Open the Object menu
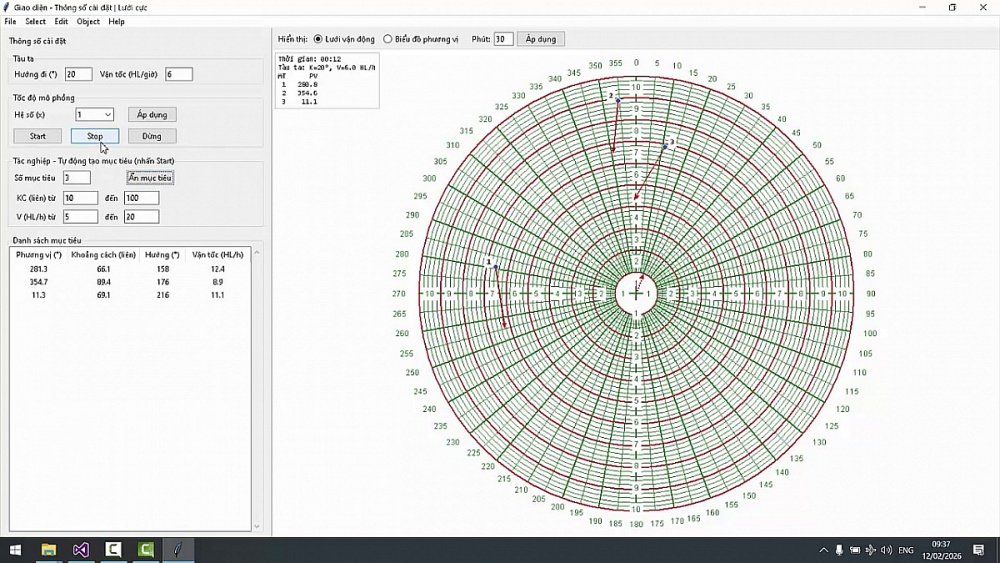Screen dimensions: 1000x563 88,21
